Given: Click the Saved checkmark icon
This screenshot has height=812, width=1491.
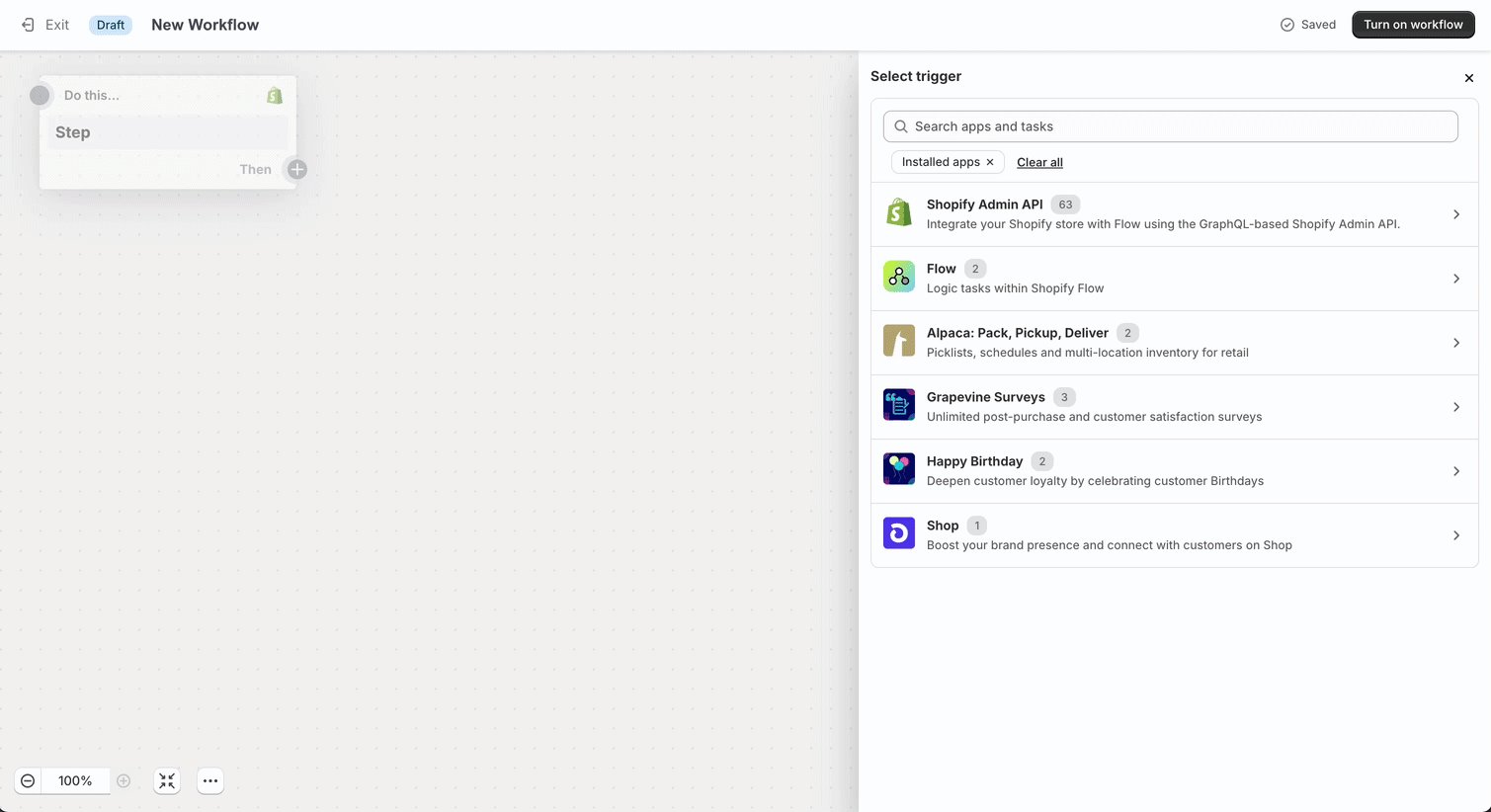Looking at the screenshot, I should tap(1287, 25).
